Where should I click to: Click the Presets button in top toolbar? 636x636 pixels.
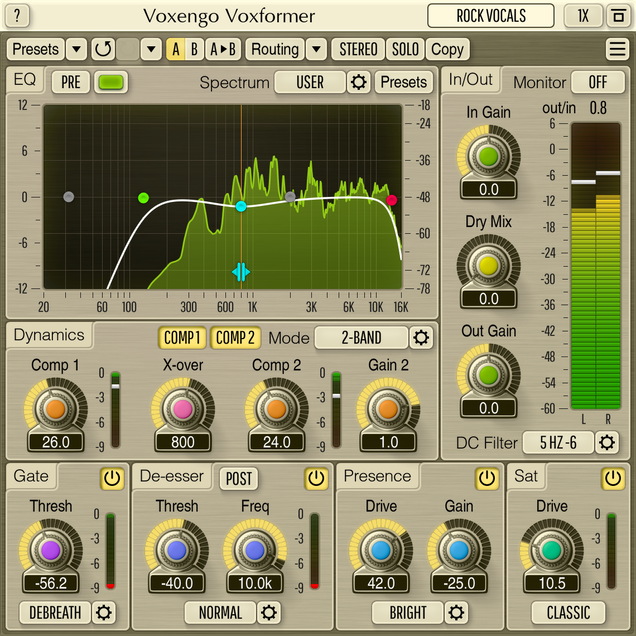[36, 49]
